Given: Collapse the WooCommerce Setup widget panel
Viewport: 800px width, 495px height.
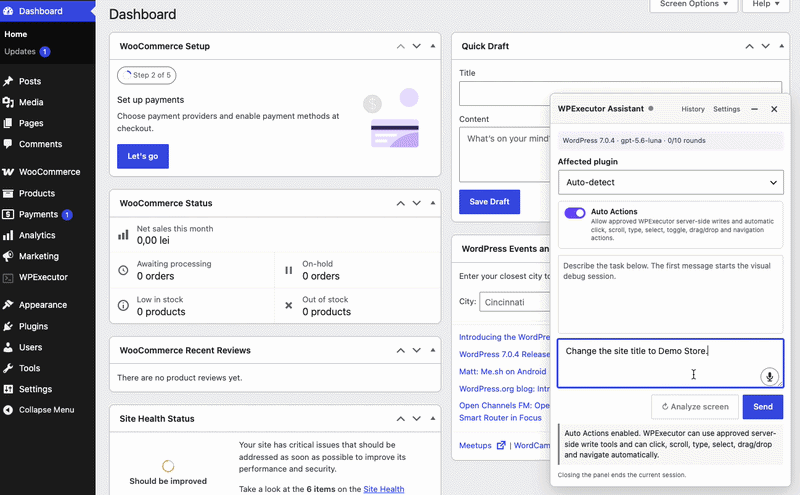Looking at the screenshot, I should click(x=433, y=46).
